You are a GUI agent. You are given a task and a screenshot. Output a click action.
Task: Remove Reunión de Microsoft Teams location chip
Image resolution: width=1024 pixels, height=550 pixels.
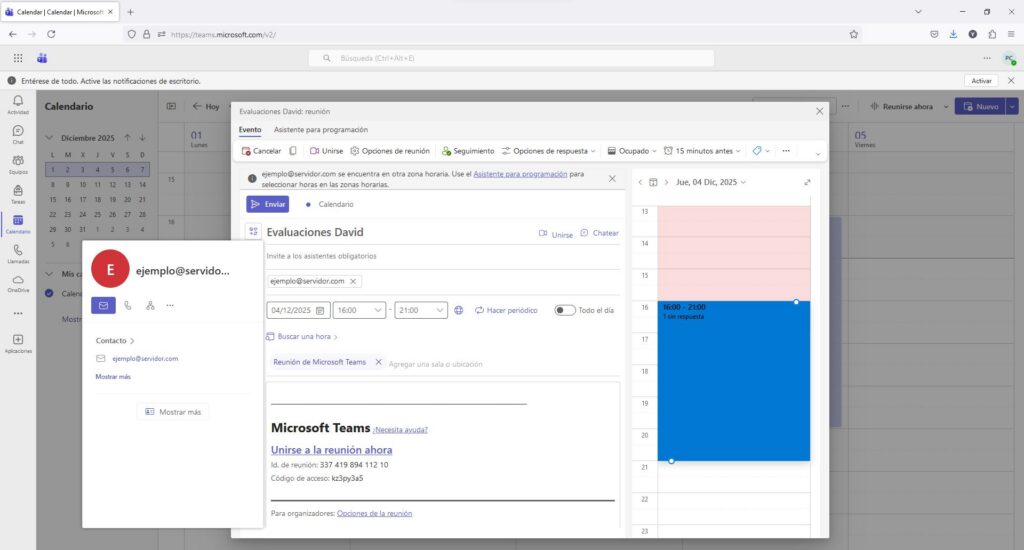(x=378, y=362)
